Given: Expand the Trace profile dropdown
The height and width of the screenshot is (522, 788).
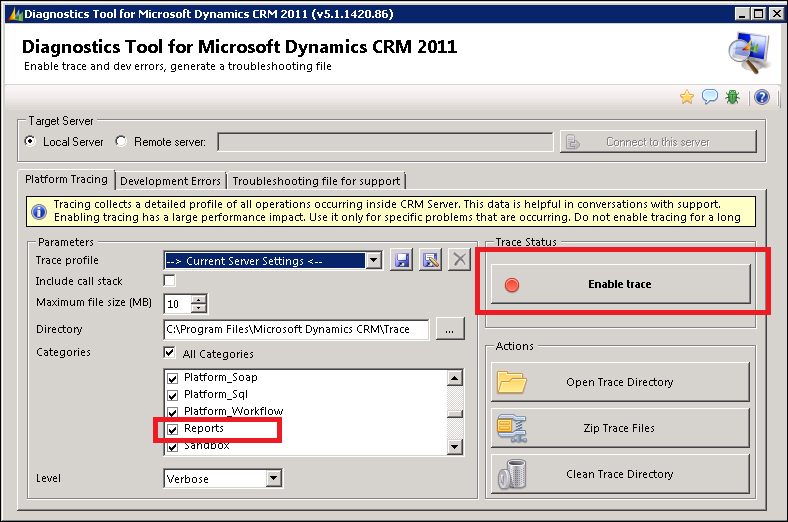Looking at the screenshot, I should (x=373, y=261).
